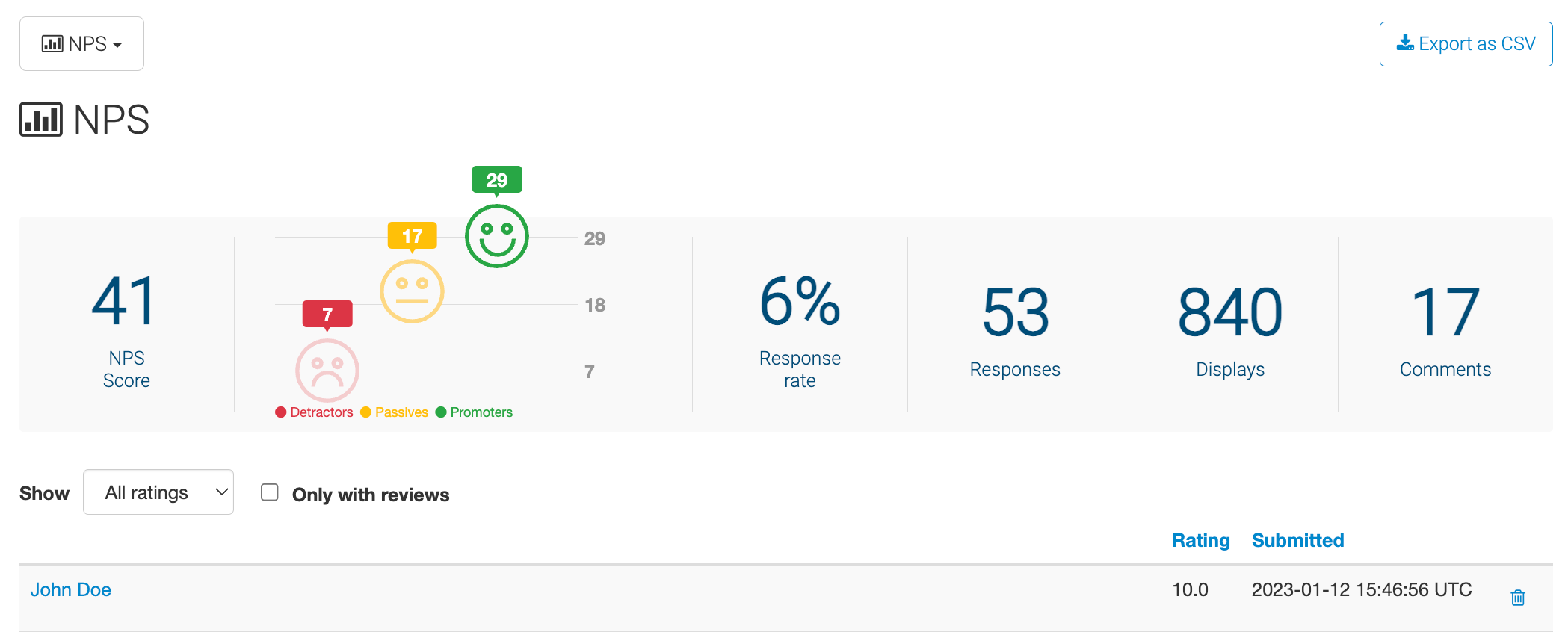
Task: Click the 41 NPS Score value
Action: (x=126, y=302)
